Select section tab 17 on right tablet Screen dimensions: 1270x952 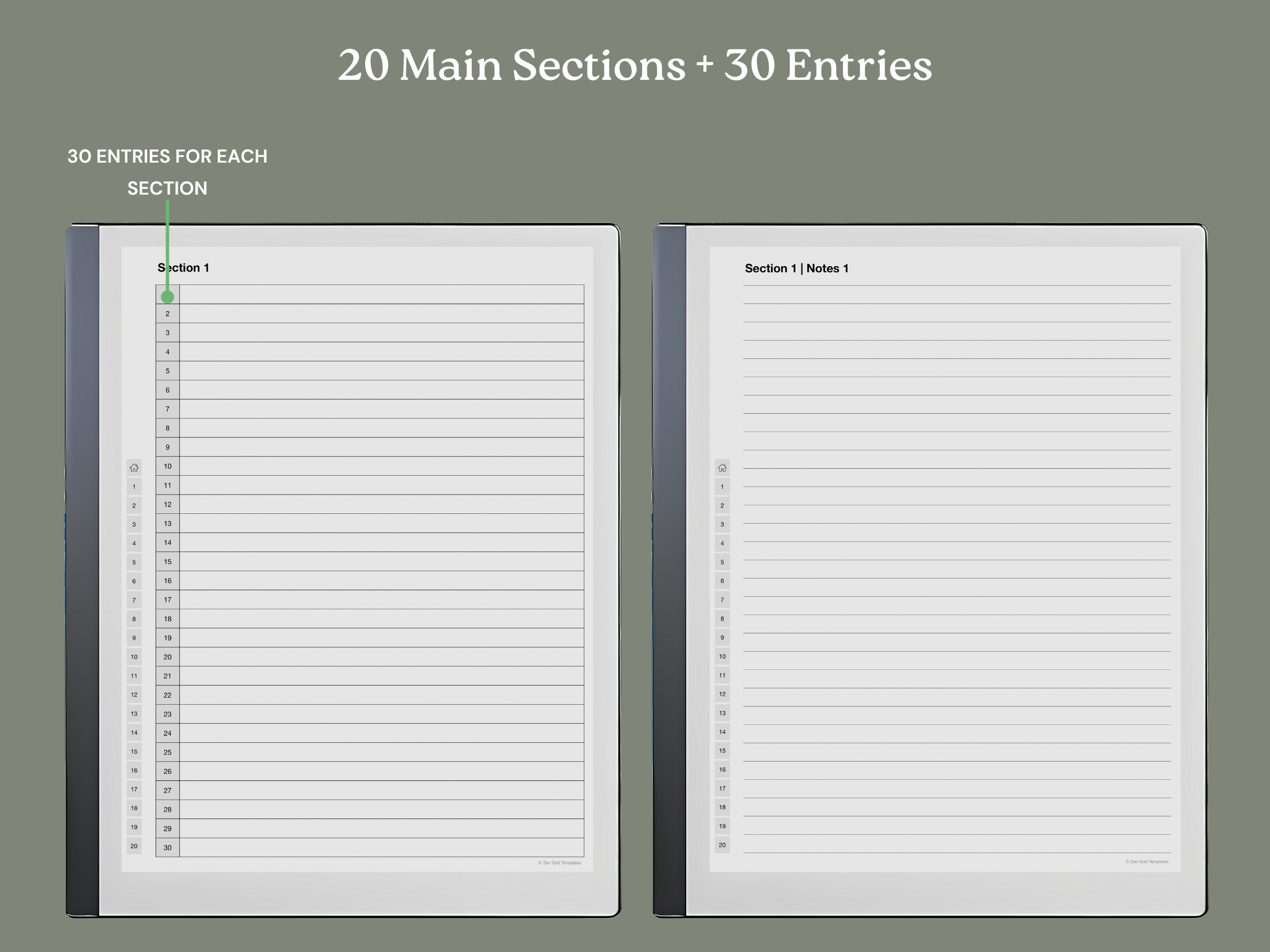(722, 789)
